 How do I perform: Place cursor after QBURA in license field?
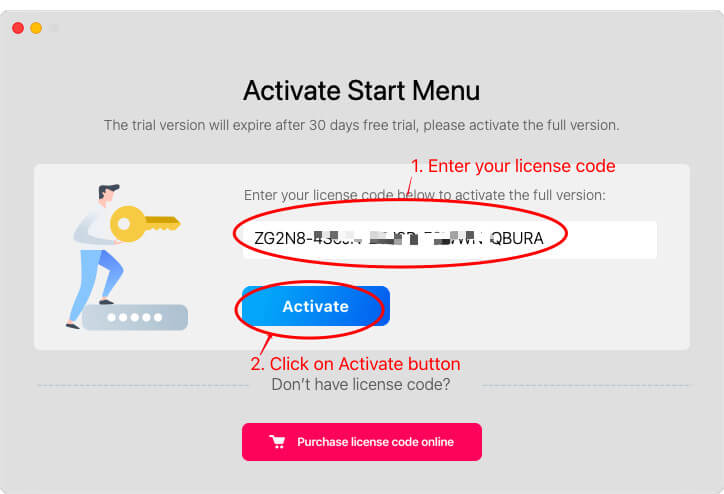point(545,238)
